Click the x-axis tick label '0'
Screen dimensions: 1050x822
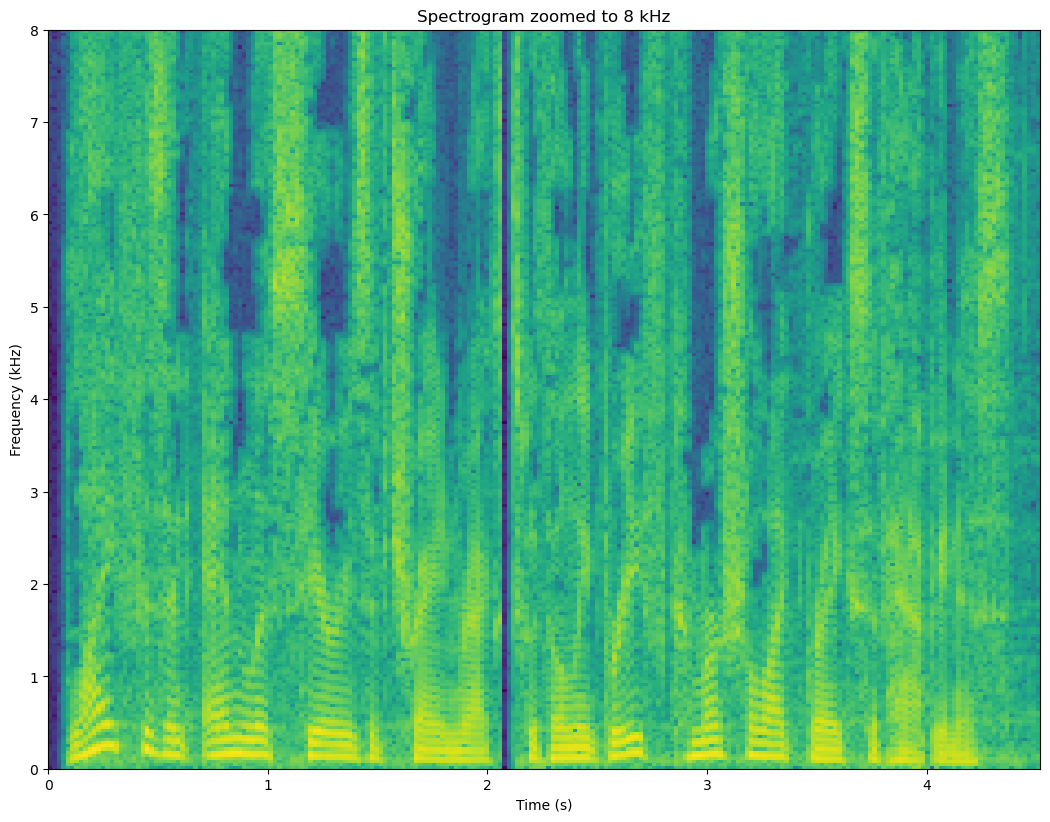(49, 785)
